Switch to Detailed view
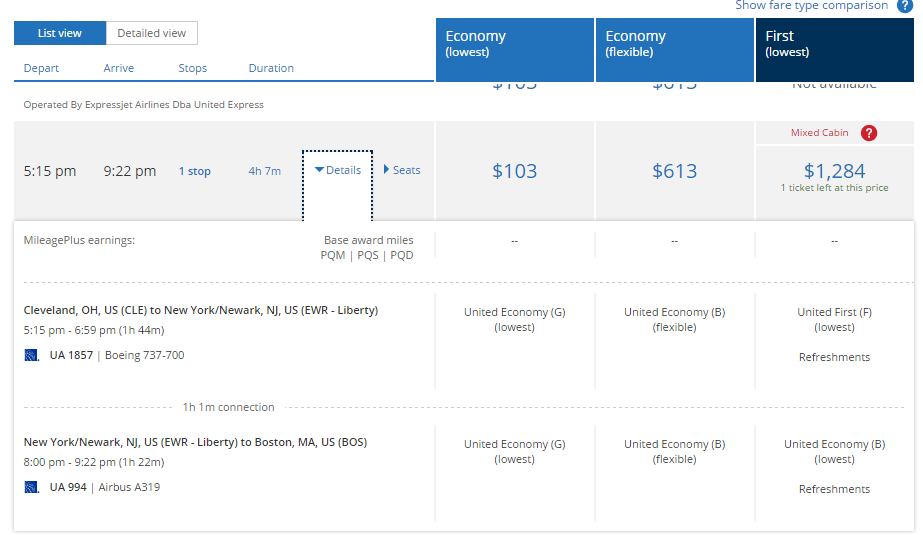 pyautogui.click(x=151, y=33)
